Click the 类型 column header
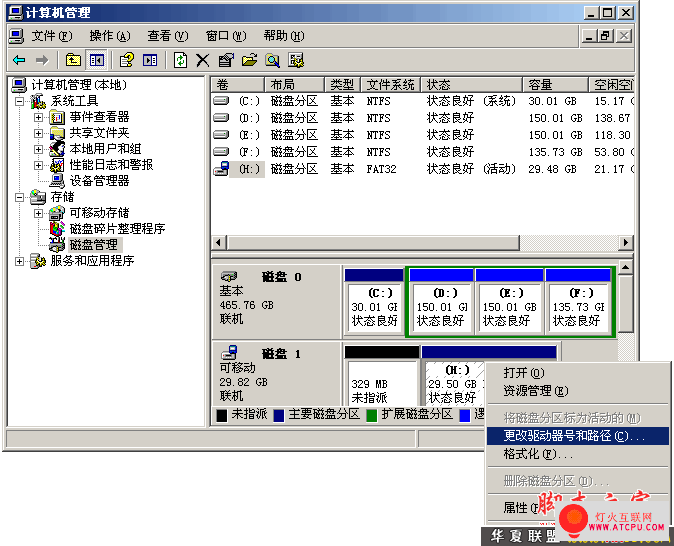 (x=343, y=85)
